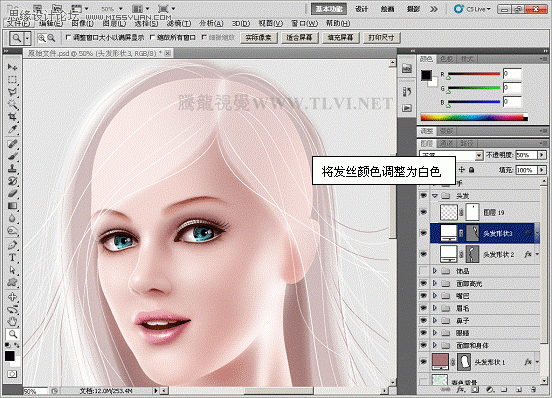Select the Pen tool

tap(12, 245)
